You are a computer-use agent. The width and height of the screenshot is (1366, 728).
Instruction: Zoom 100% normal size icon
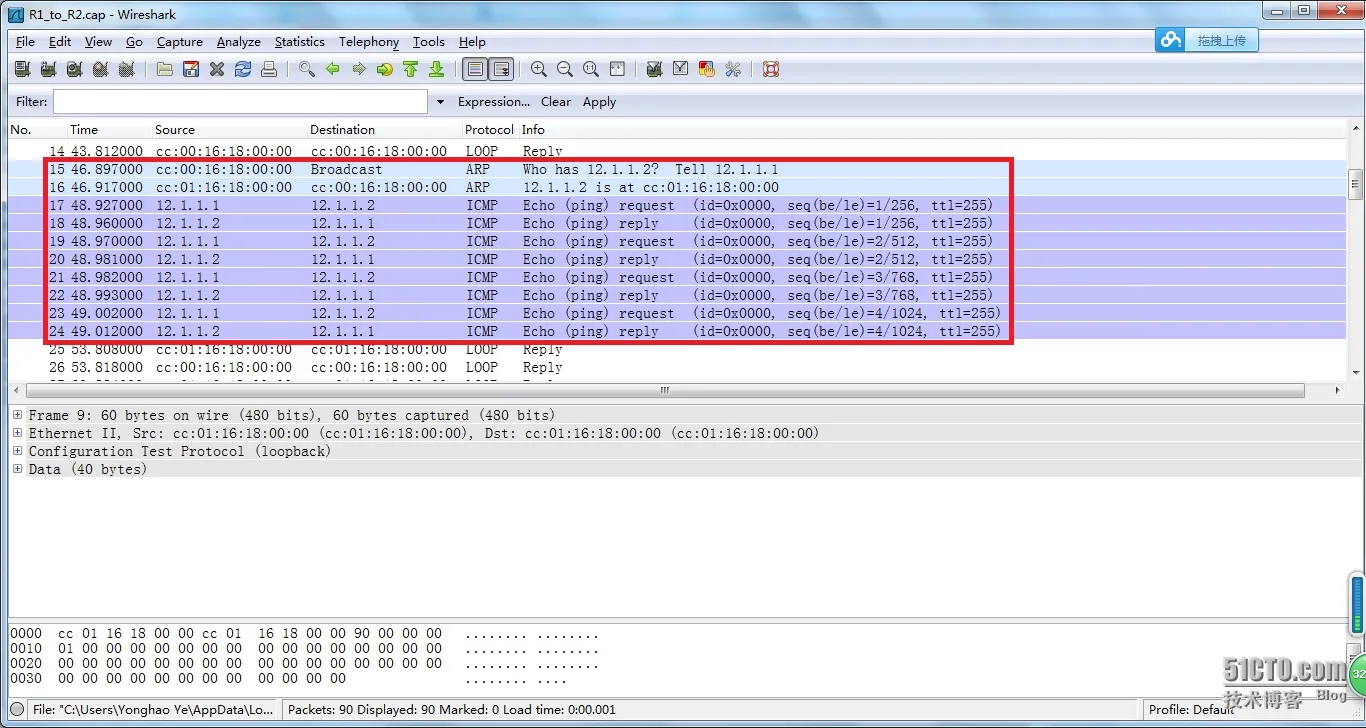[591, 69]
